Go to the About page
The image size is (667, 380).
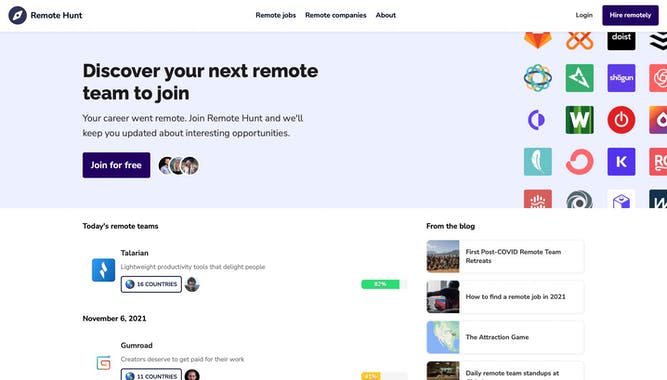pyautogui.click(x=385, y=15)
